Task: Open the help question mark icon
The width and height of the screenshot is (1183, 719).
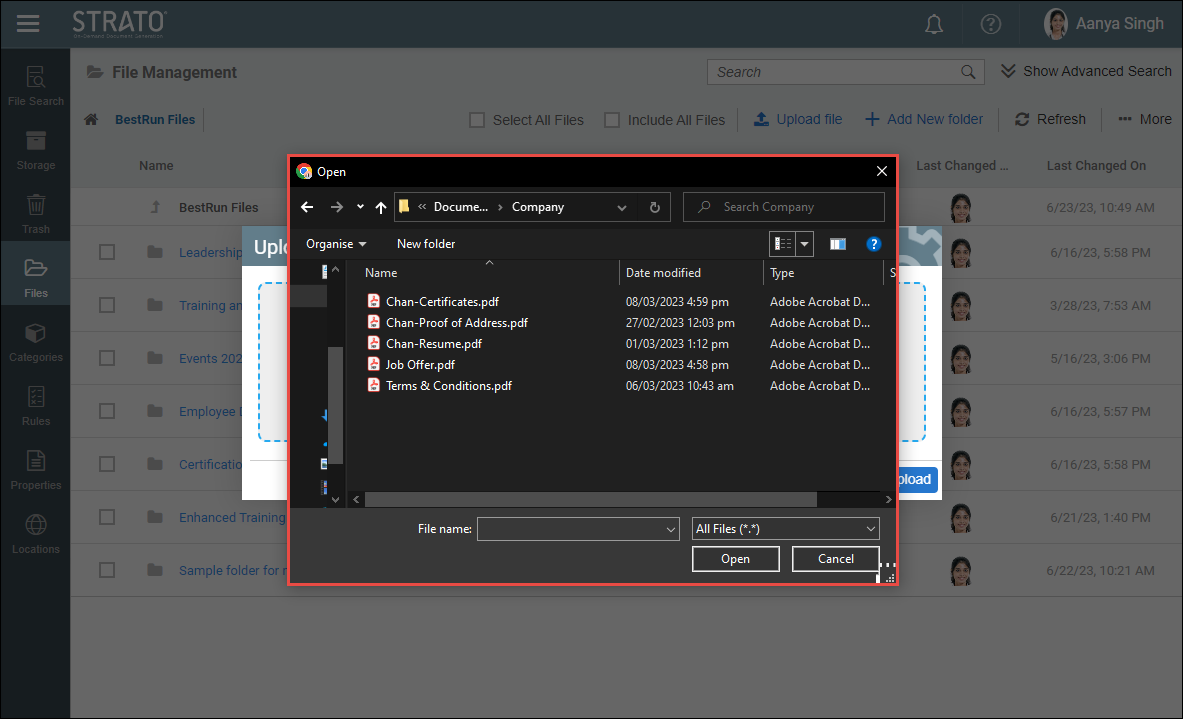Action: [x=990, y=24]
